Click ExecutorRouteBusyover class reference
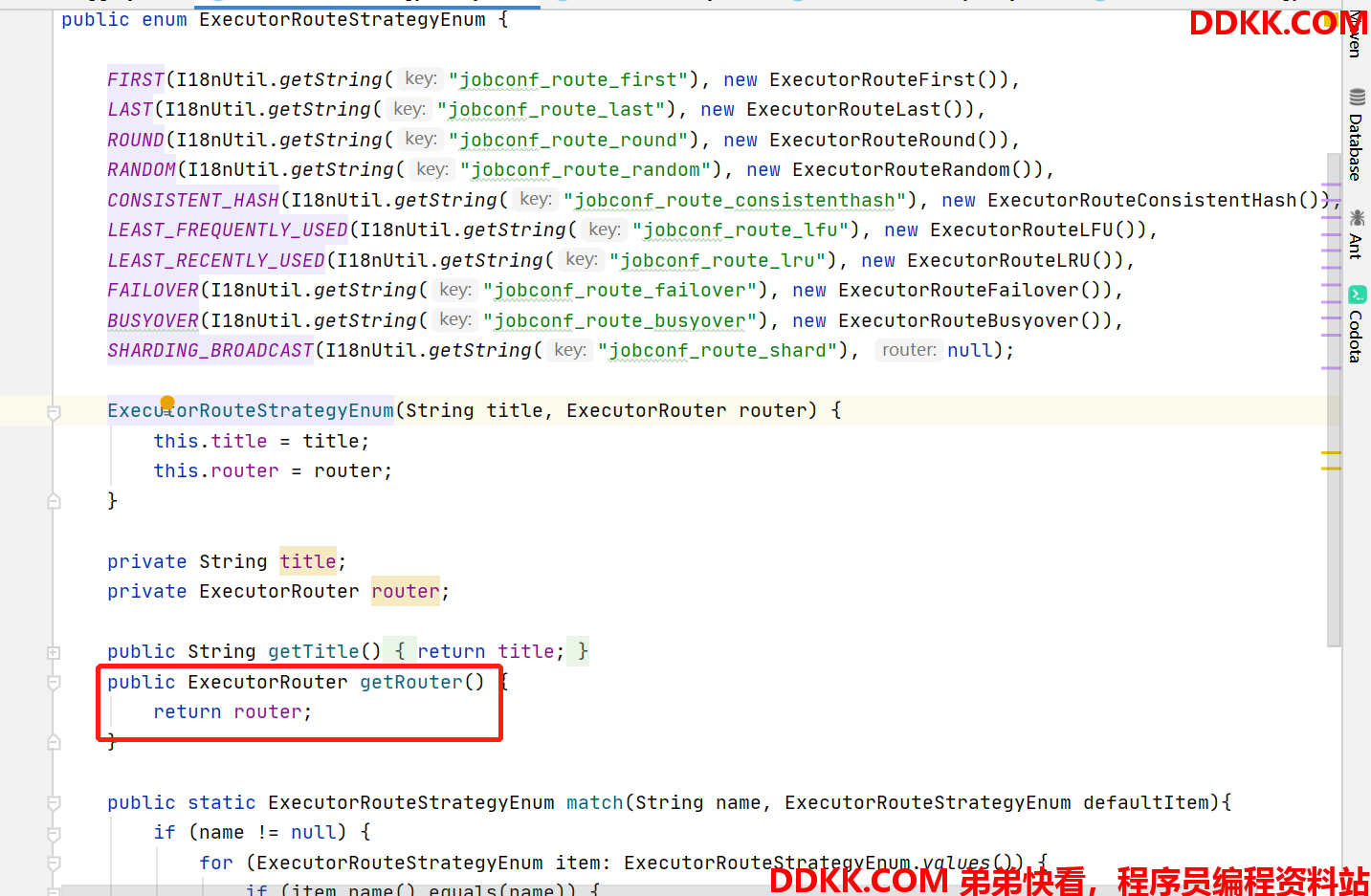This screenshot has height=896, width=1371. pos(959,320)
